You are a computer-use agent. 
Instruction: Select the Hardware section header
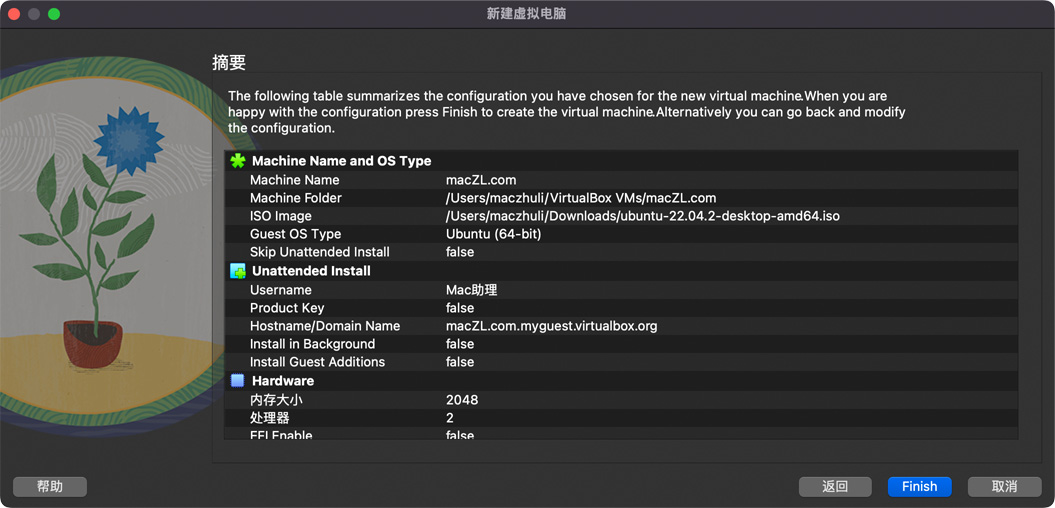pyautogui.click(x=283, y=381)
